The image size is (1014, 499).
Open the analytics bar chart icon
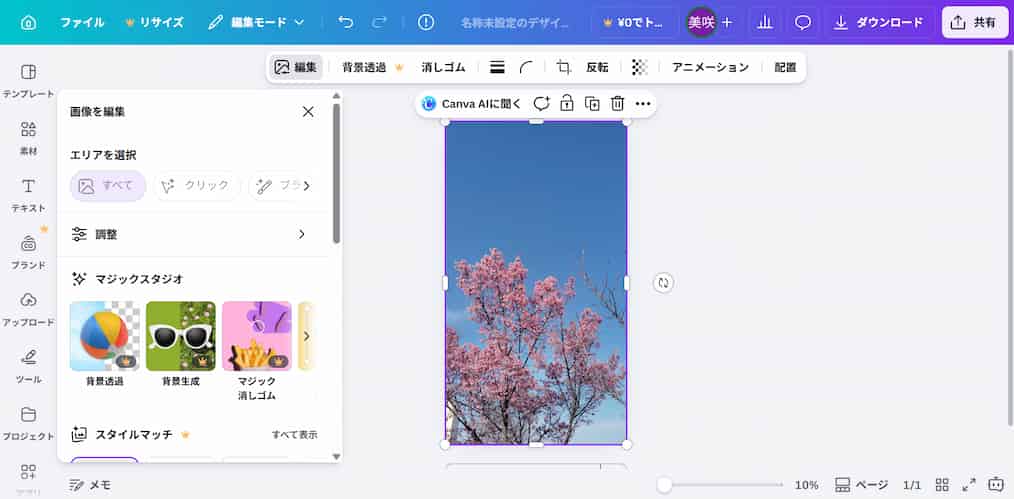pyautogui.click(x=765, y=23)
